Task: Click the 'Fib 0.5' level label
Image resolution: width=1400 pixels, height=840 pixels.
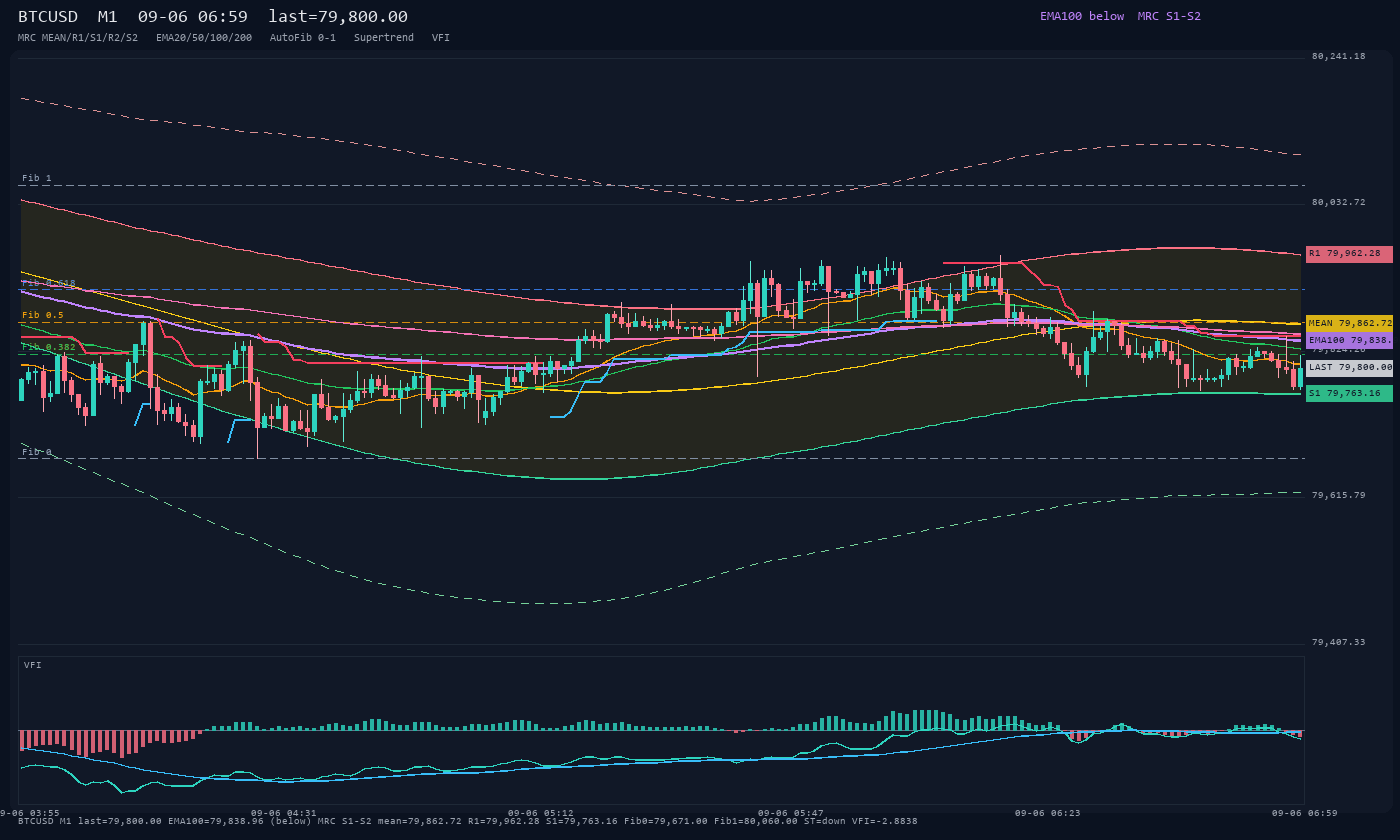Action: [x=43, y=315]
